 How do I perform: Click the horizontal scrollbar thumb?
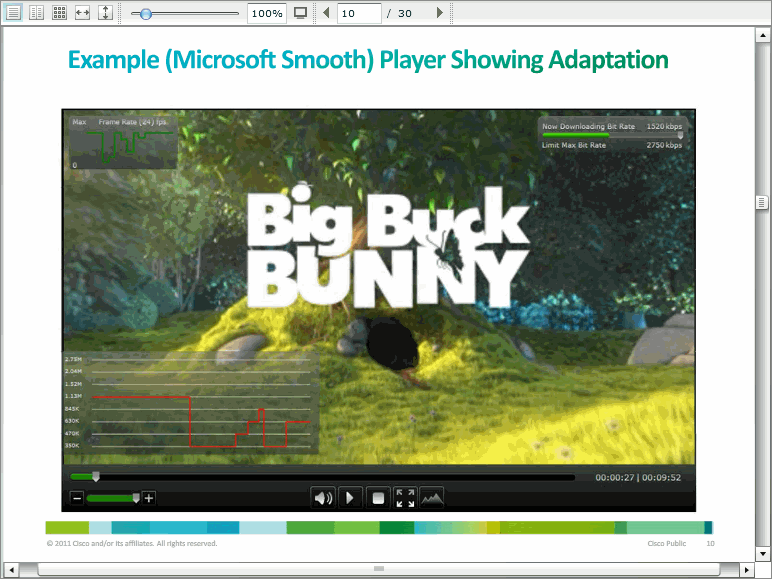(379, 570)
